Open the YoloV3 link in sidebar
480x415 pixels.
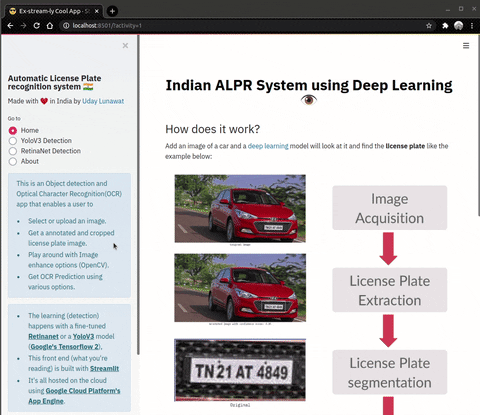(x=83, y=336)
